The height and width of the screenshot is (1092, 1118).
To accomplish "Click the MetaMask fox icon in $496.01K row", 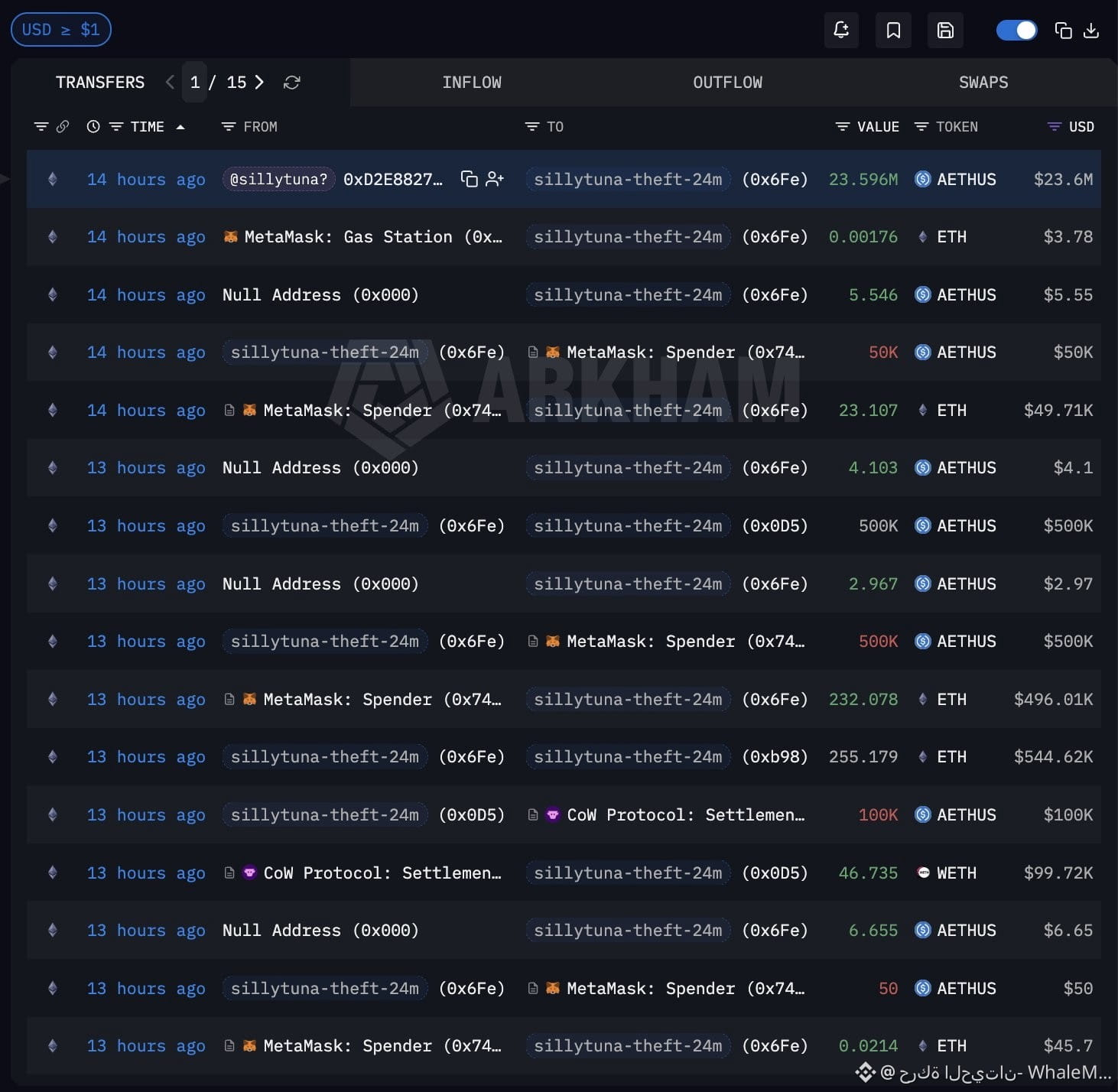I will click(249, 699).
